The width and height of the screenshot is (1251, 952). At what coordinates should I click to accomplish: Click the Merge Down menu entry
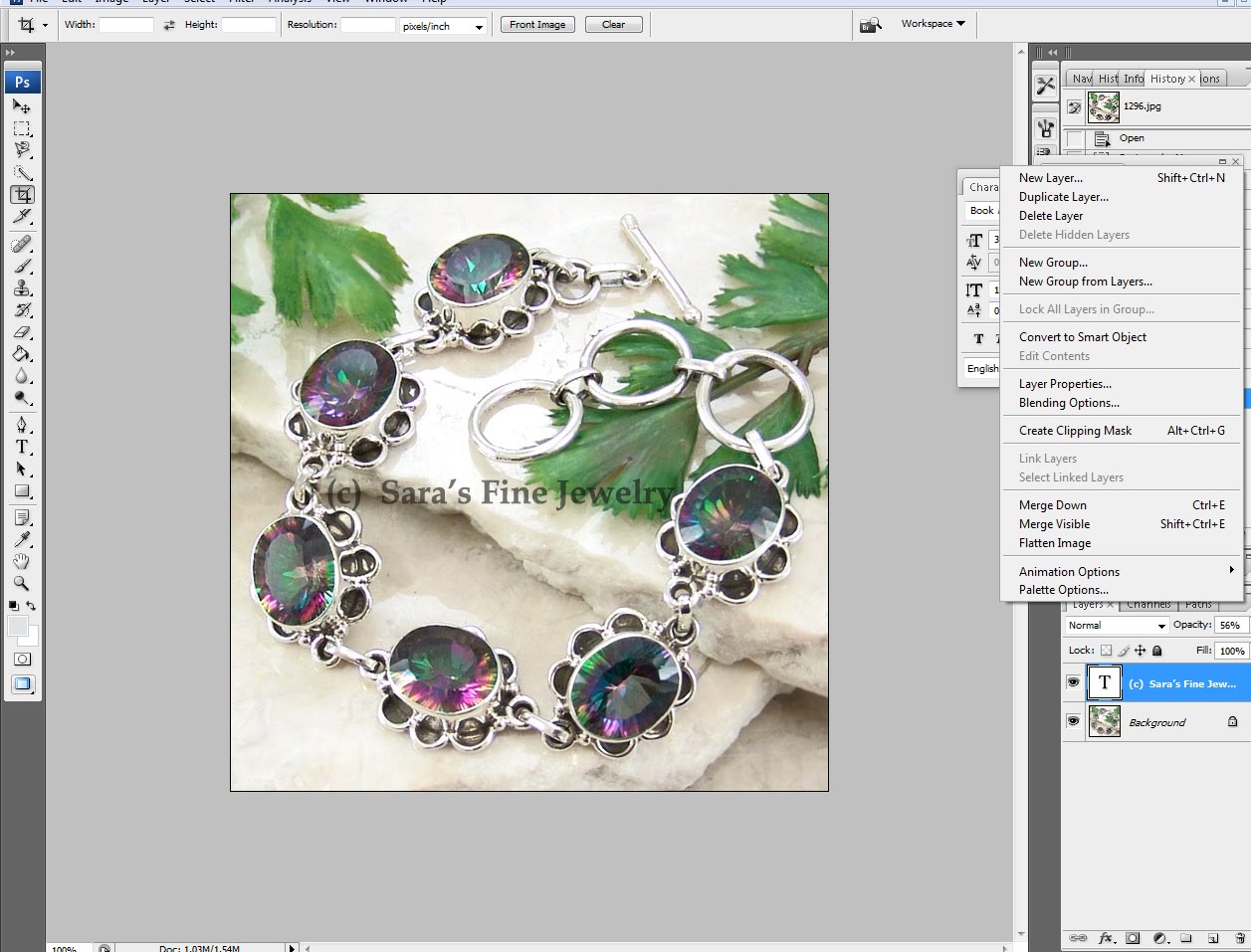point(1053,505)
